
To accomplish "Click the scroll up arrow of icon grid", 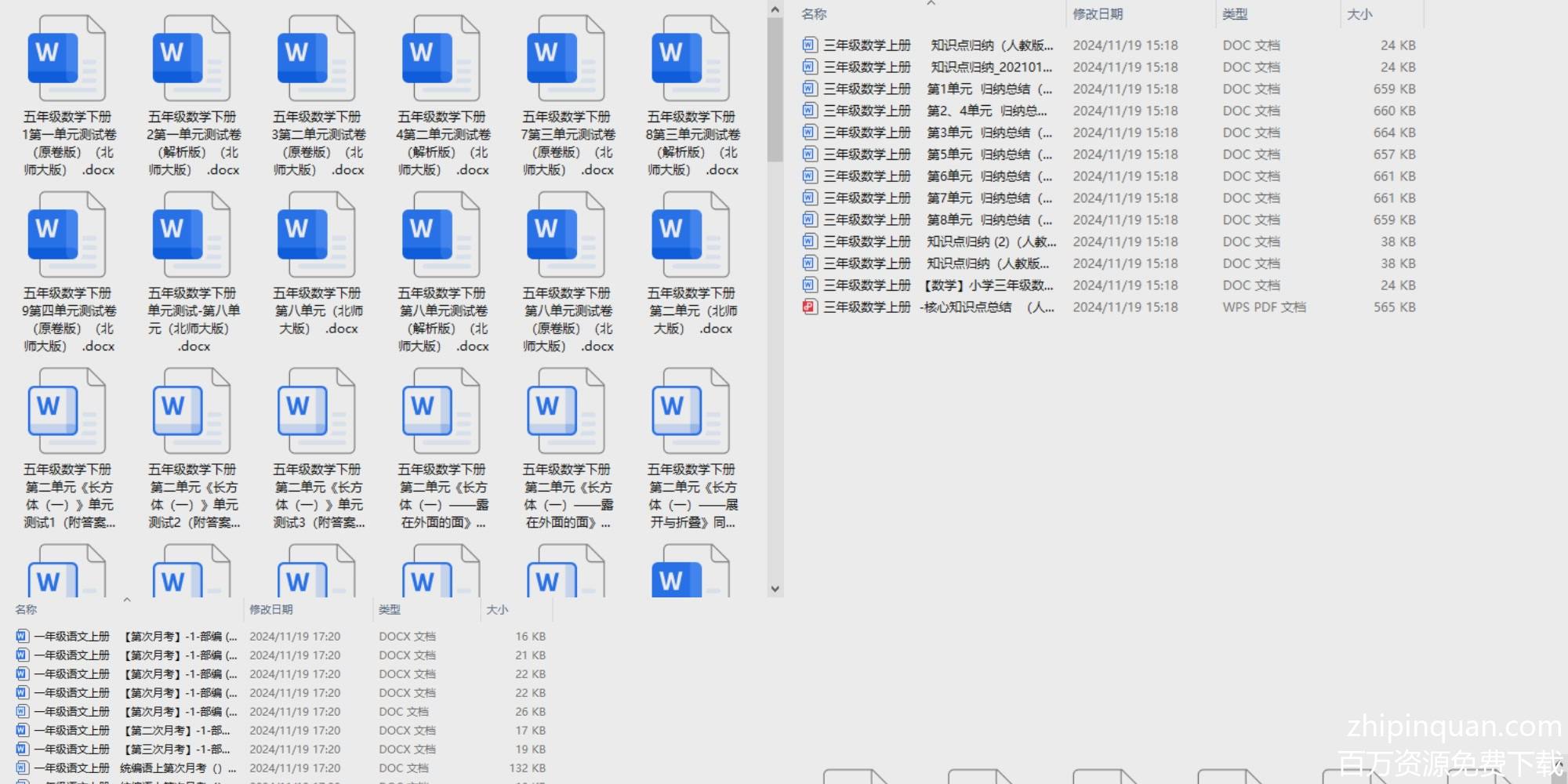I will pyautogui.click(x=775, y=10).
